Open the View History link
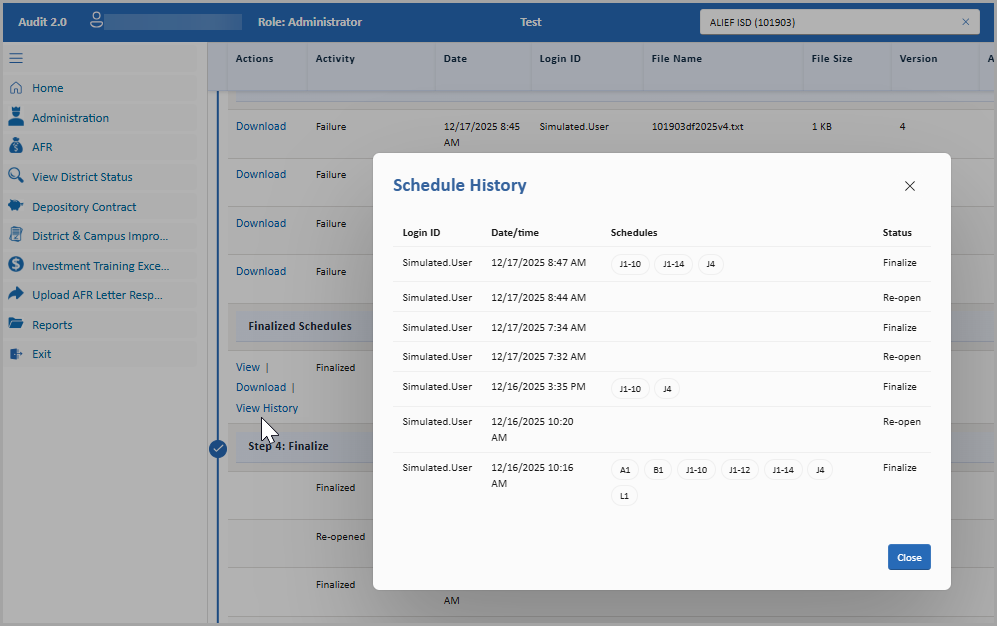 [267, 408]
